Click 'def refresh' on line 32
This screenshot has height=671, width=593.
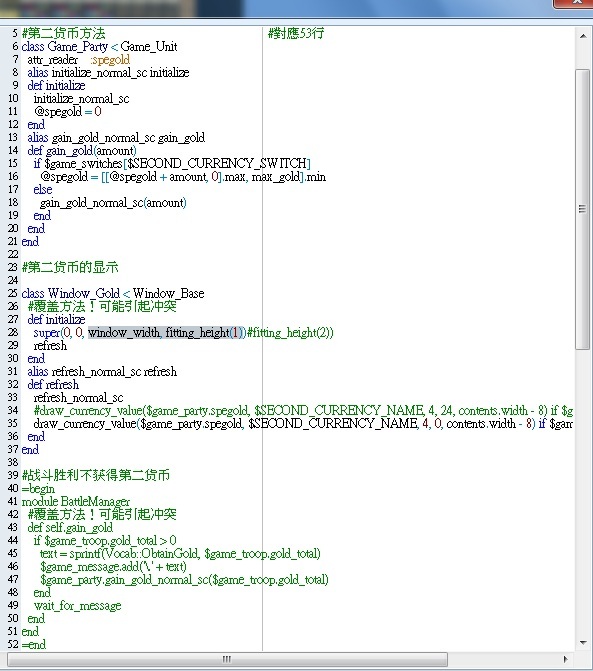(x=53, y=384)
